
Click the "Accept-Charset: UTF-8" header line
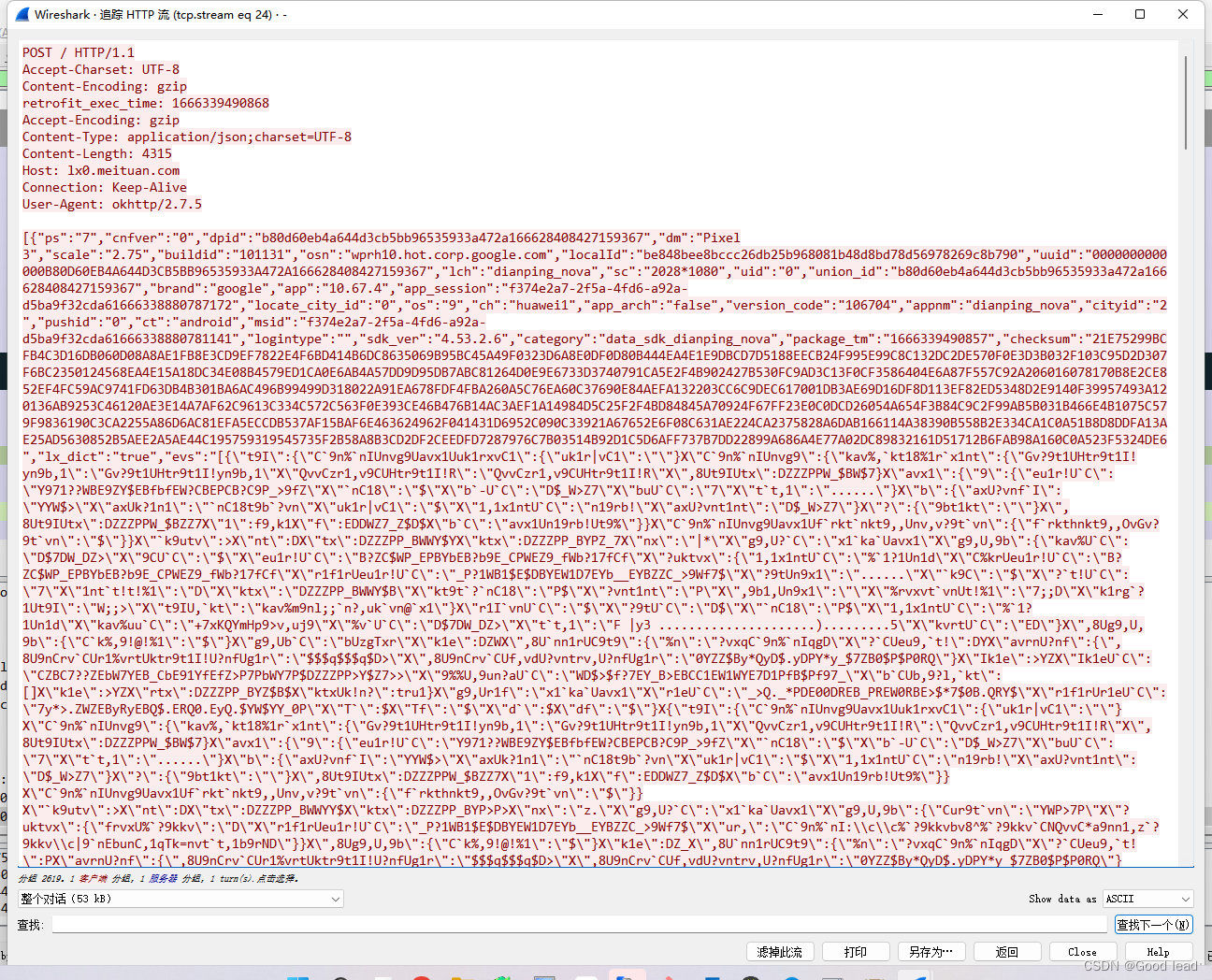[101, 70]
